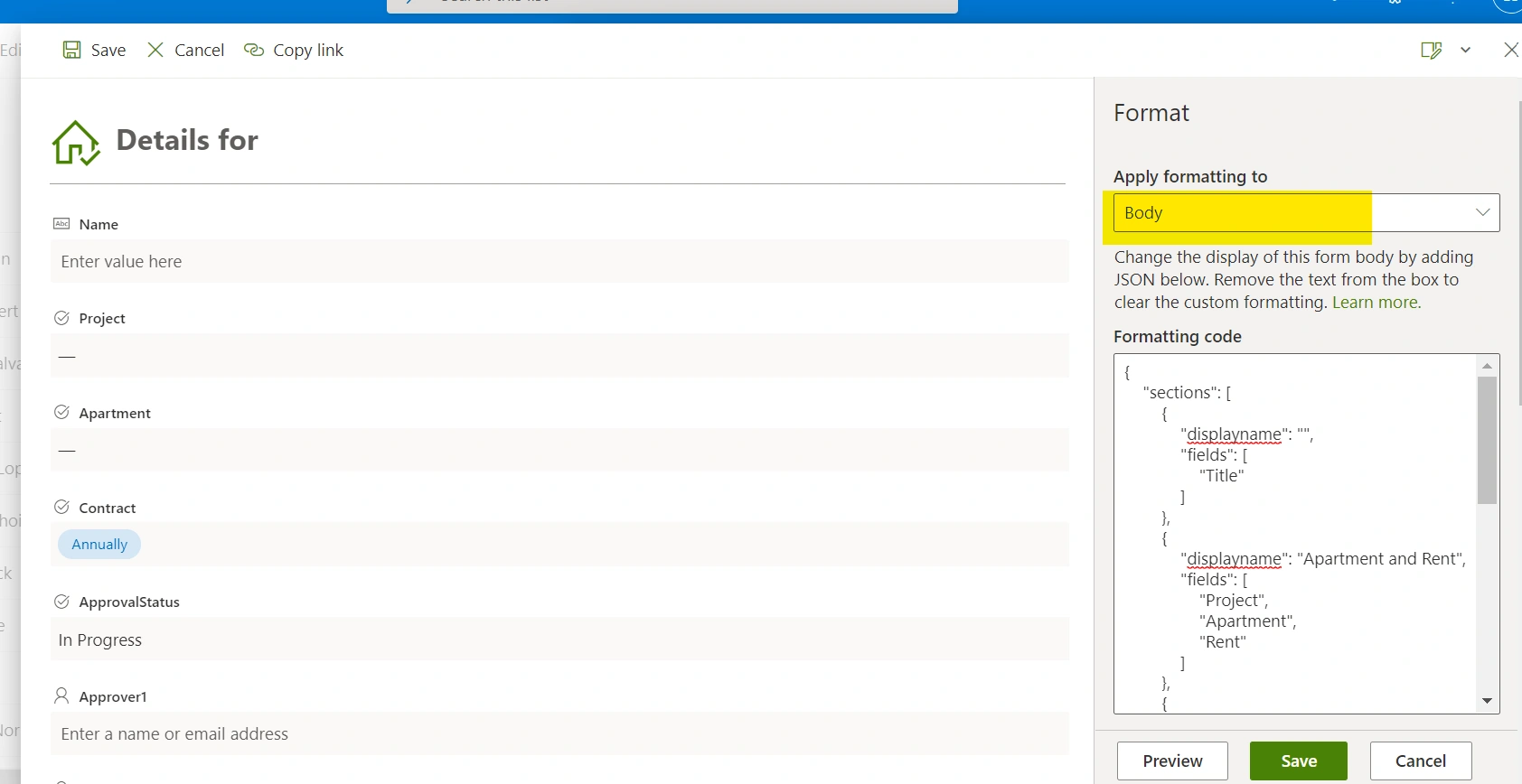Screen dimensions: 1522x784
Task: Click the ApprovalStatus choice field icon
Action: (61, 602)
